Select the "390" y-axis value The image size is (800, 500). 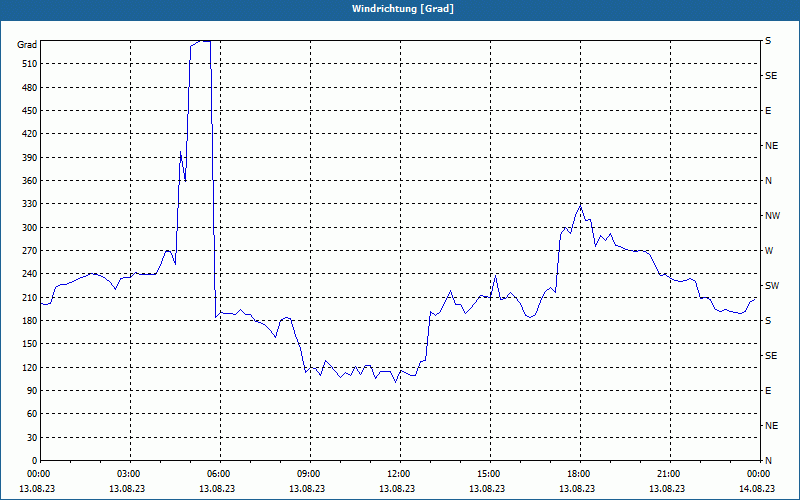click(29, 157)
